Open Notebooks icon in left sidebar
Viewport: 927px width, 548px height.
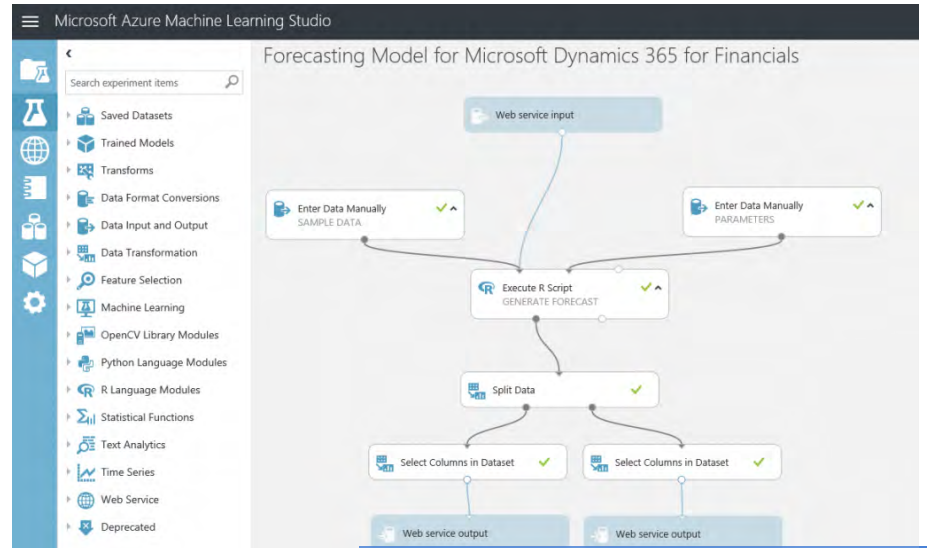(34, 188)
